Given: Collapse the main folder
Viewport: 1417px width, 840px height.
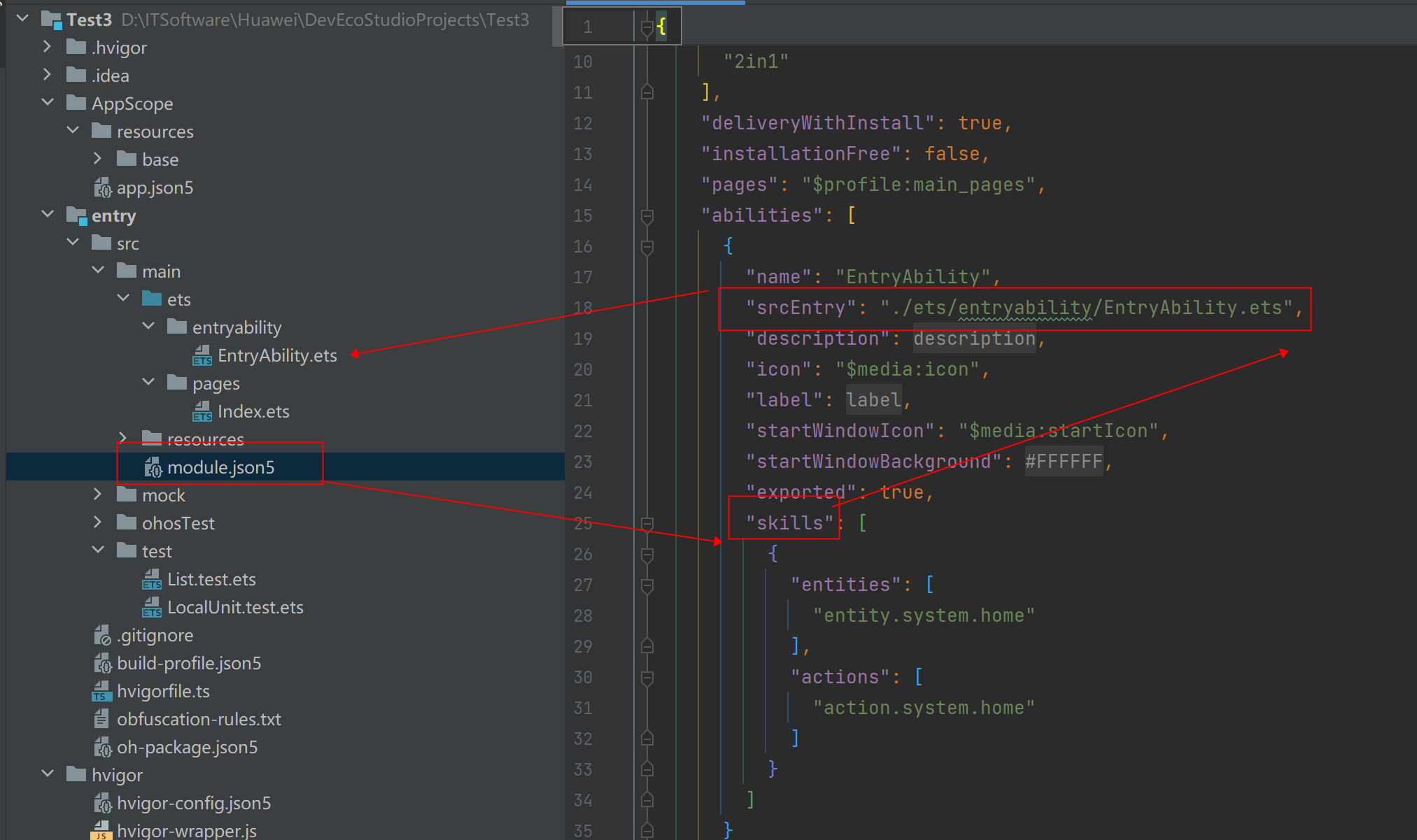Looking at the screenshot, I should click(x=98, y=270).
